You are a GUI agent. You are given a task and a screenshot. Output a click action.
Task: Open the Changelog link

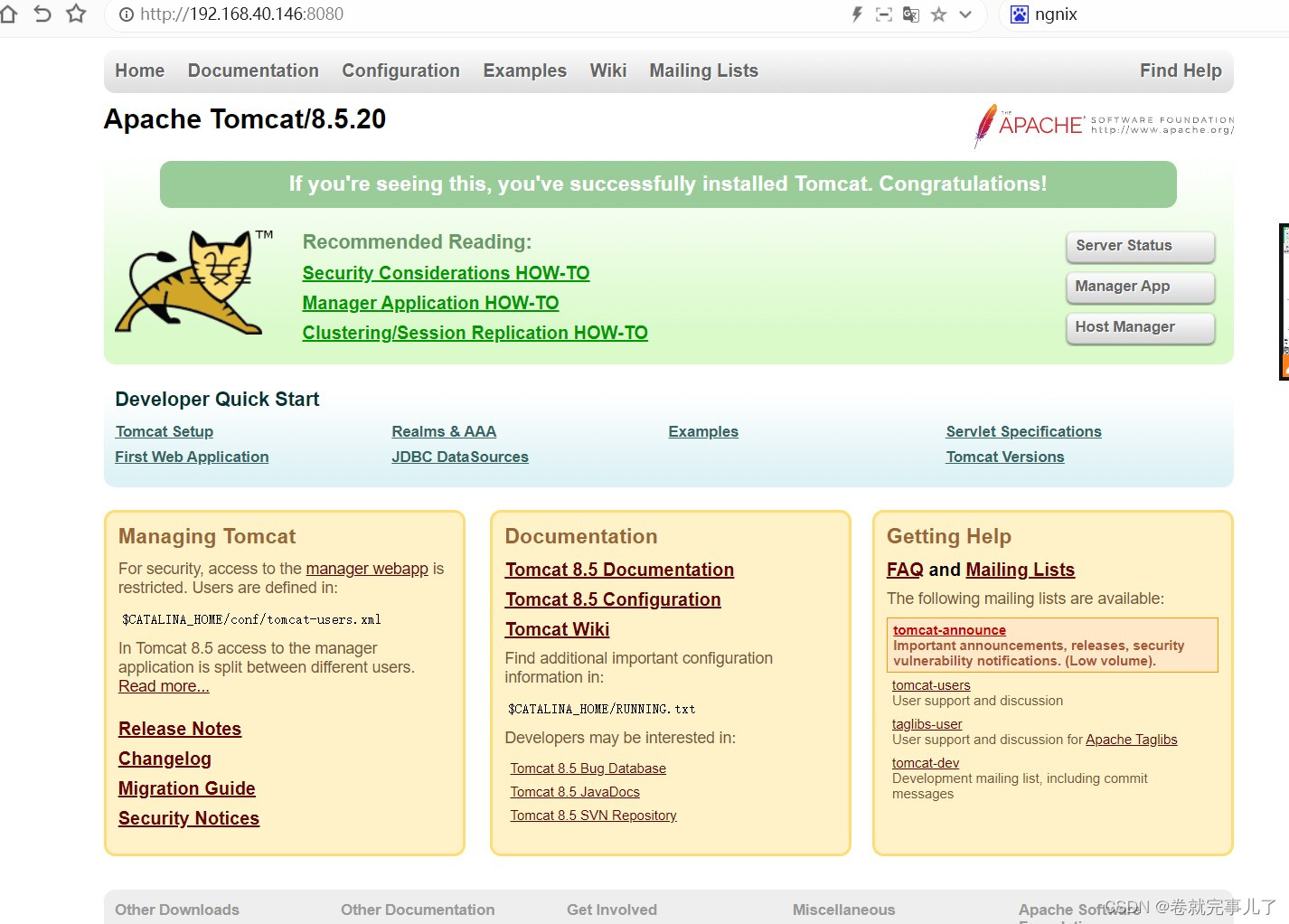click(x=165, y=759)
